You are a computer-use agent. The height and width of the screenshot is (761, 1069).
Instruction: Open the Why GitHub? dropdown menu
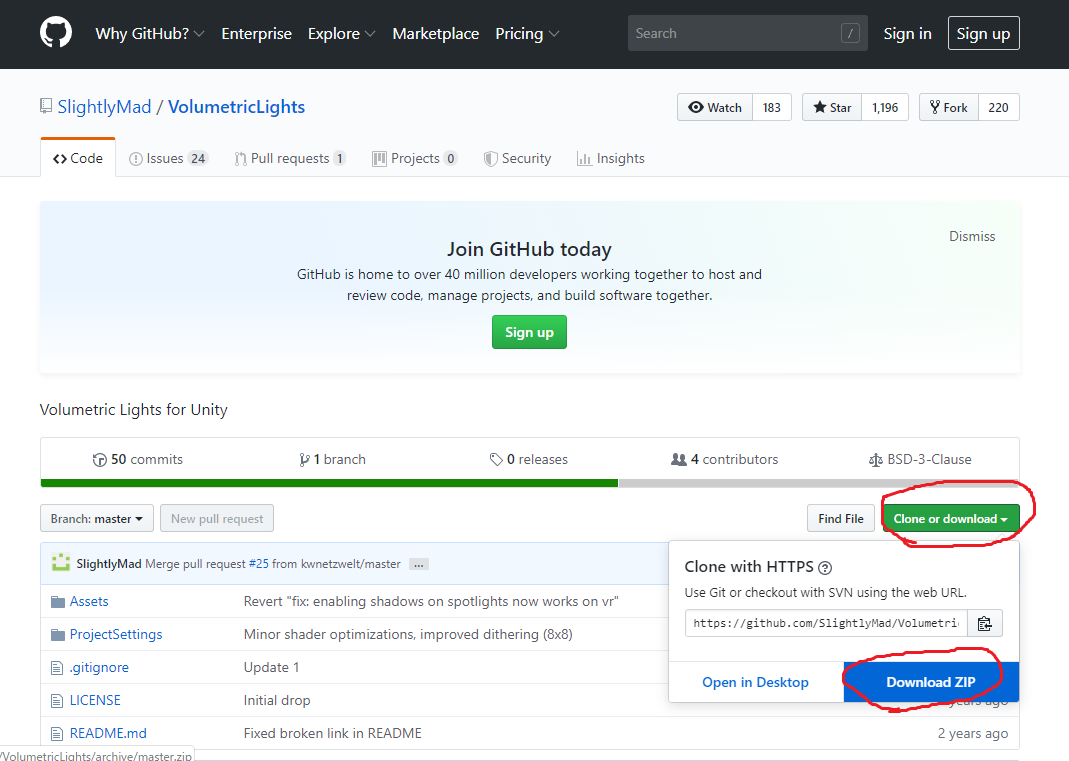tap(149, 33)
